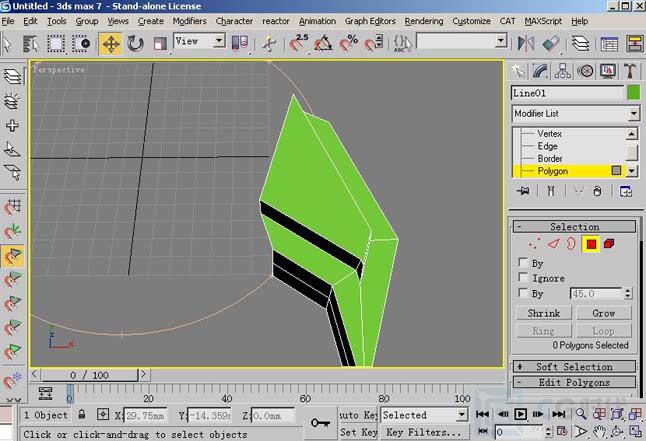Click the Shrink button
Screen dimensions: 646x441
pos(544,313)
